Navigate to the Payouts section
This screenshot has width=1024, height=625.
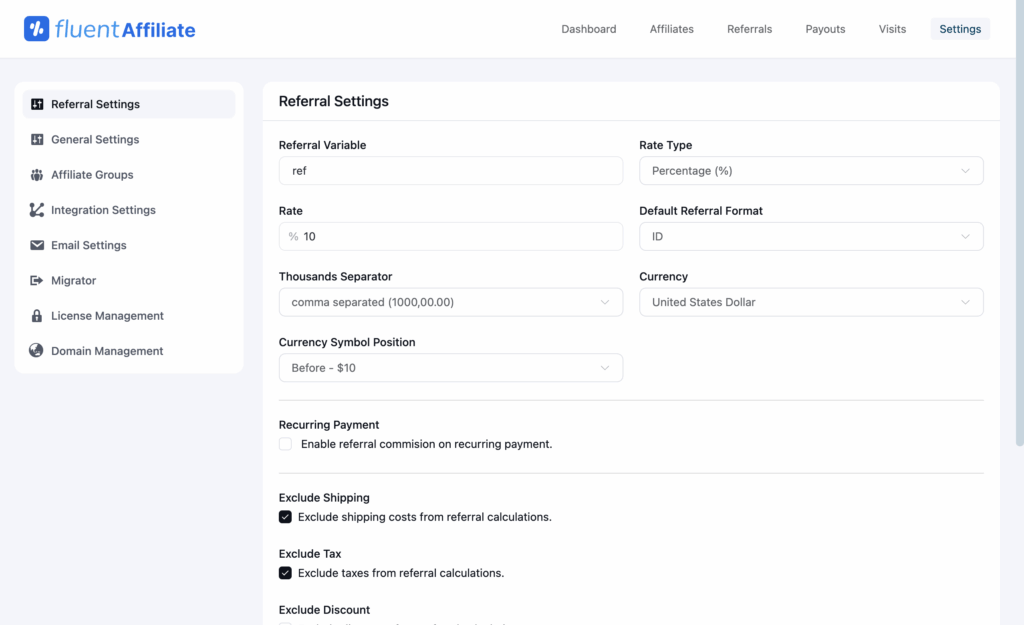[x=825, y=29]
